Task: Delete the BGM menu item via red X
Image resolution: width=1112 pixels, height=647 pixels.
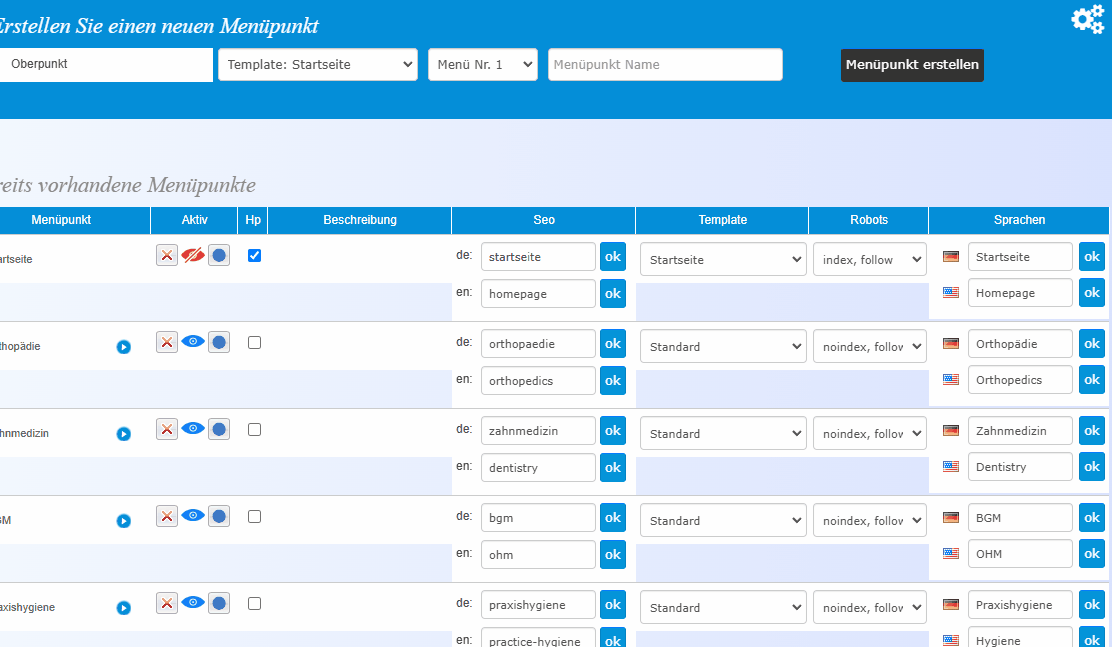Action: 167,516
